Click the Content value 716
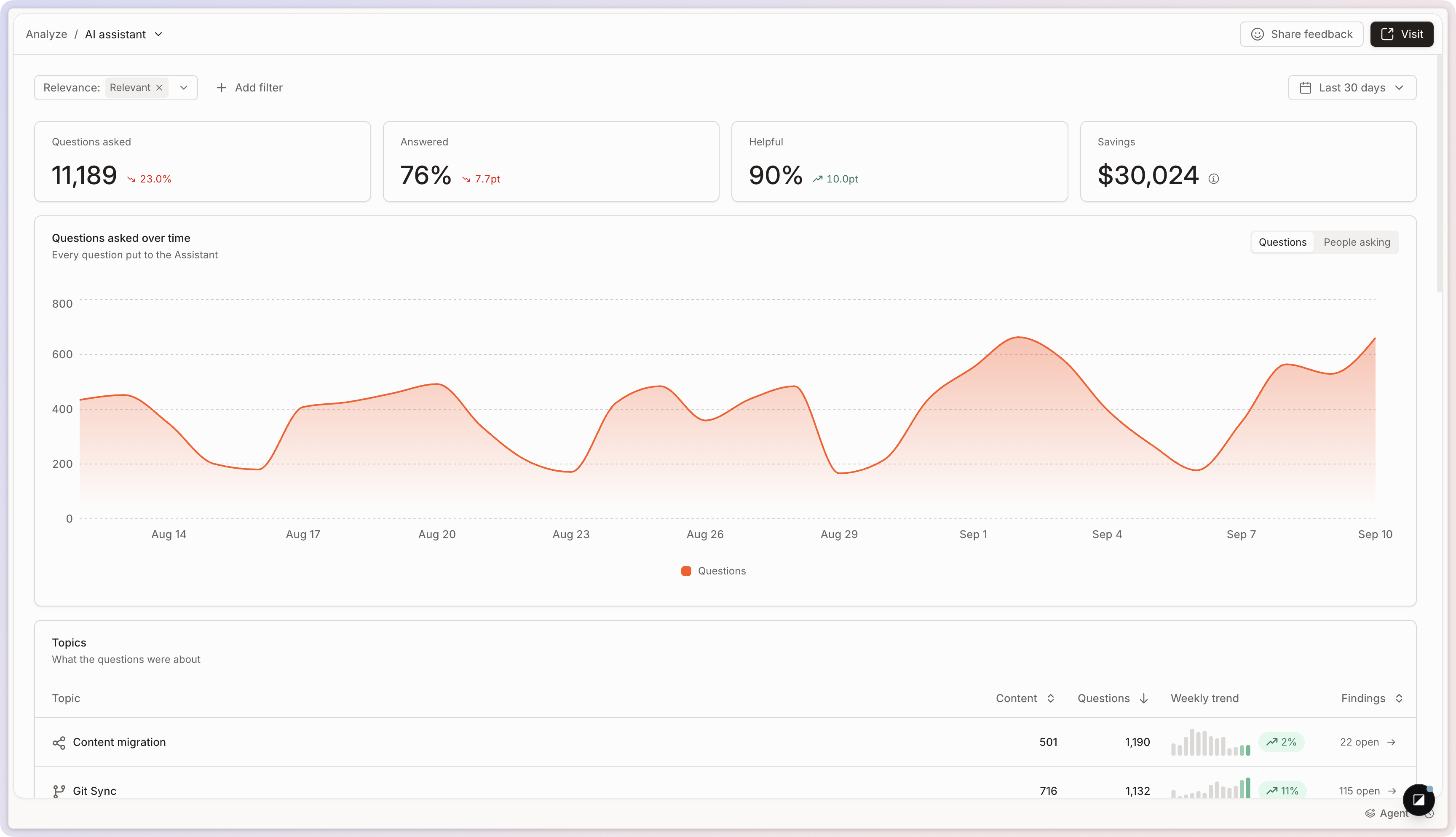The height and width of the screenshot is (837, 1456). click(x=1048, y=791)
